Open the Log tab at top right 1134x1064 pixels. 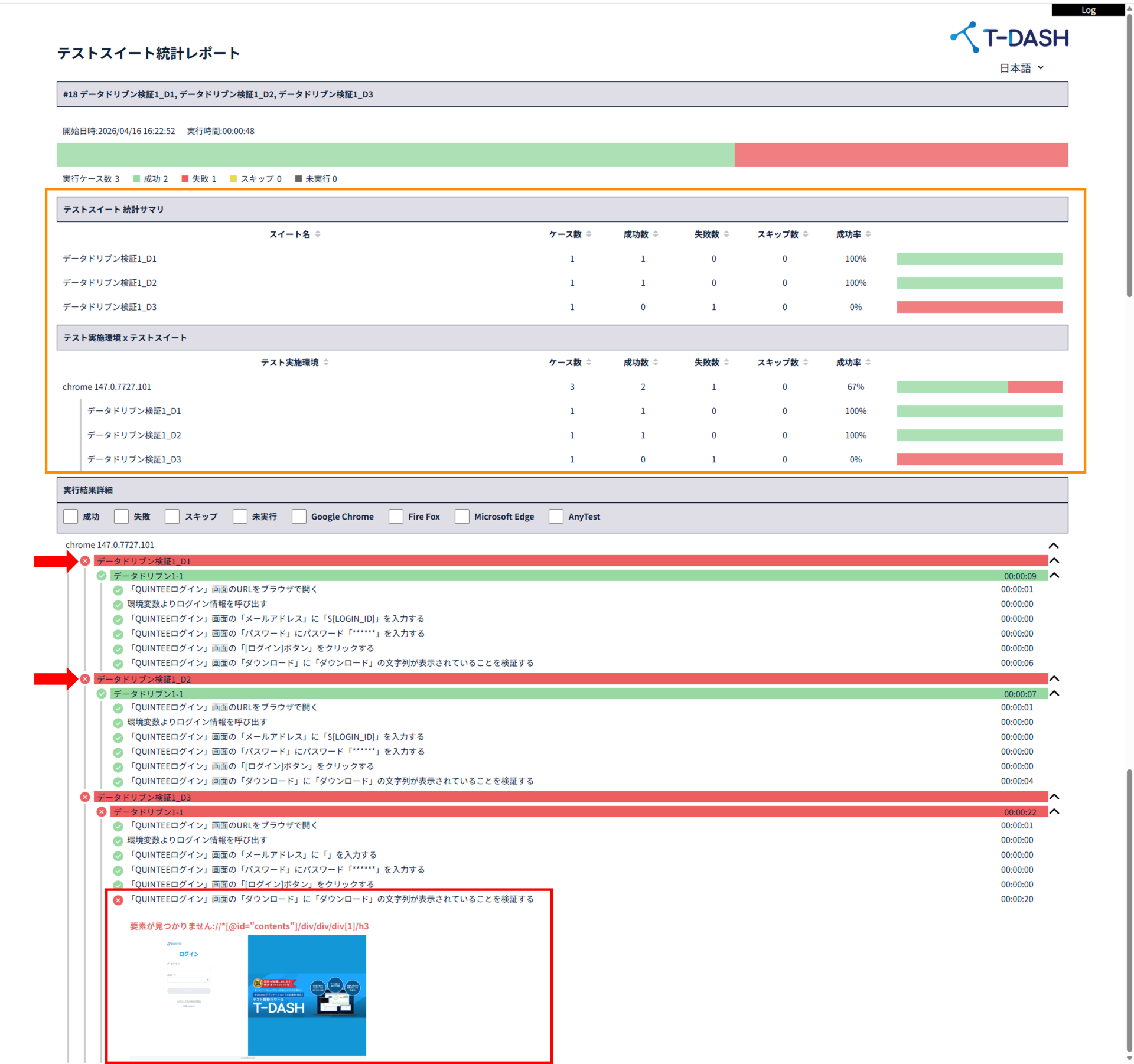(1088, 10)
